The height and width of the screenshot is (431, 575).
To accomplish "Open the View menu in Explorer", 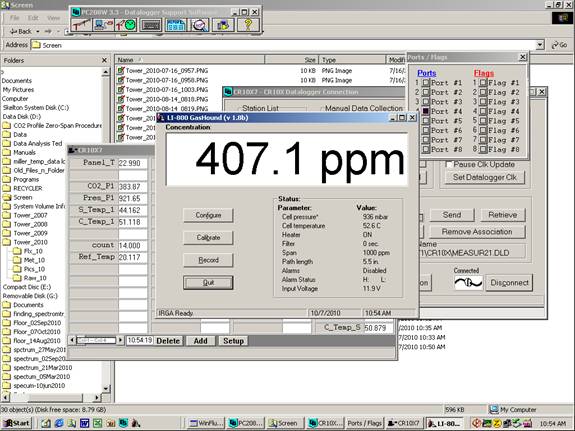I will coord(53,18).
